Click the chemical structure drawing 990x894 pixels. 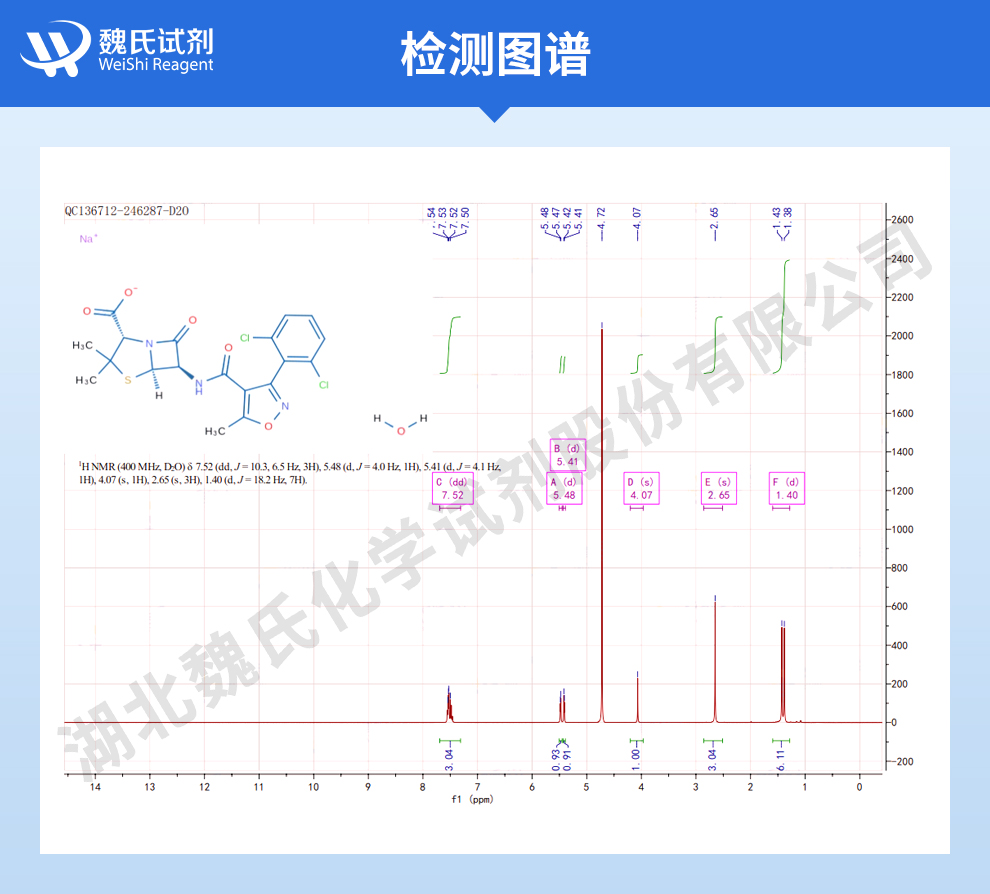pyautogui.click(x=200, y=361)
